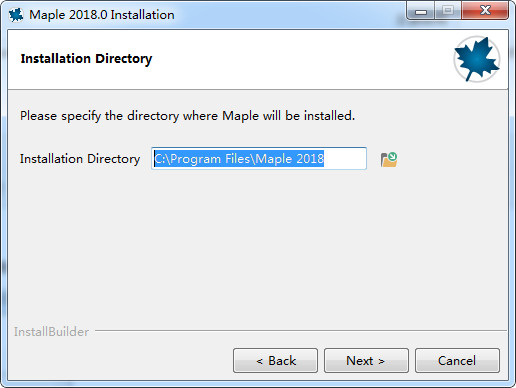Image resolution: width=516 pixels, height=388 pixels.
Task: Click the empty gray area below directory field
Action: click(x=258, y=247)
